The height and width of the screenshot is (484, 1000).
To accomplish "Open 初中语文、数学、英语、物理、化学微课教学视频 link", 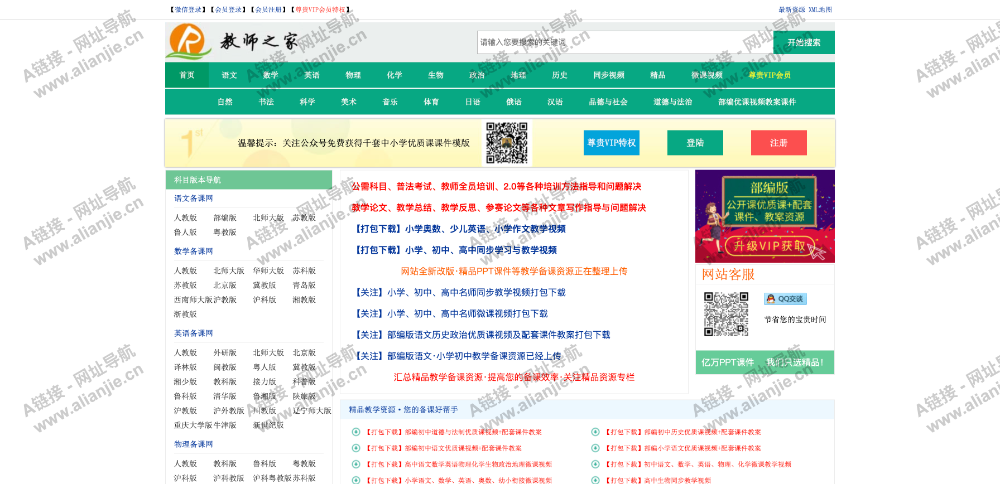I will click(x=698, y=464).
